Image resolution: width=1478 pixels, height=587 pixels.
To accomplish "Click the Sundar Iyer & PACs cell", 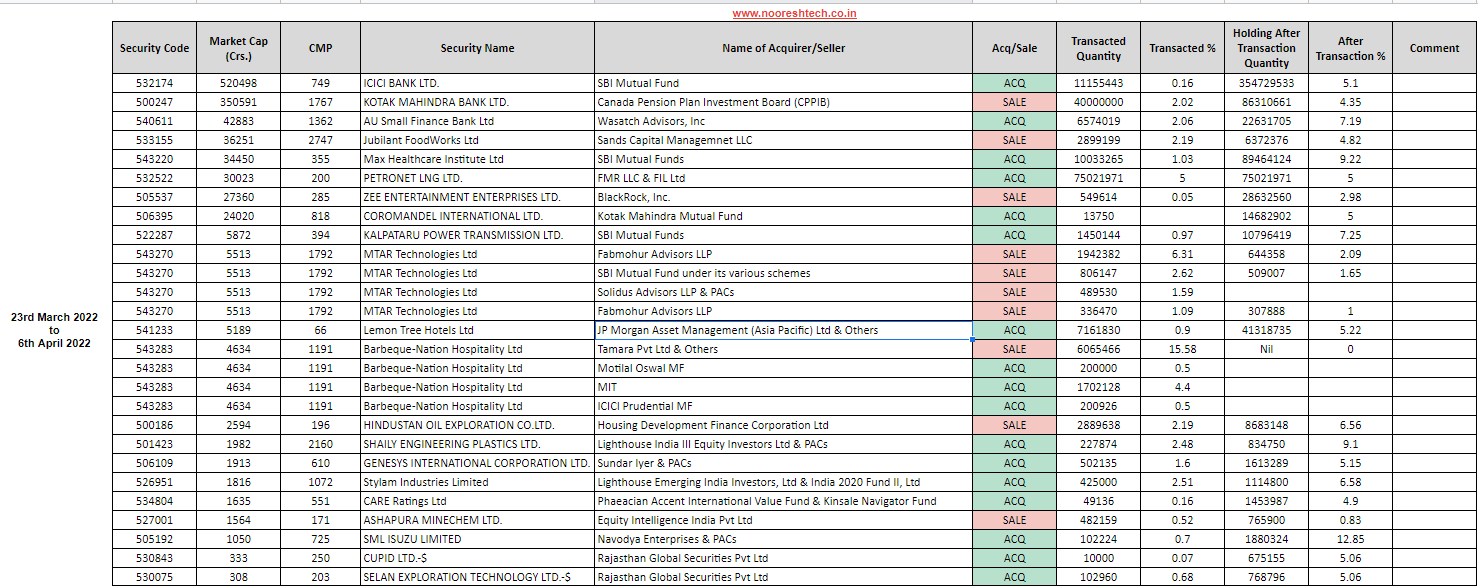I will pos(783,463).
